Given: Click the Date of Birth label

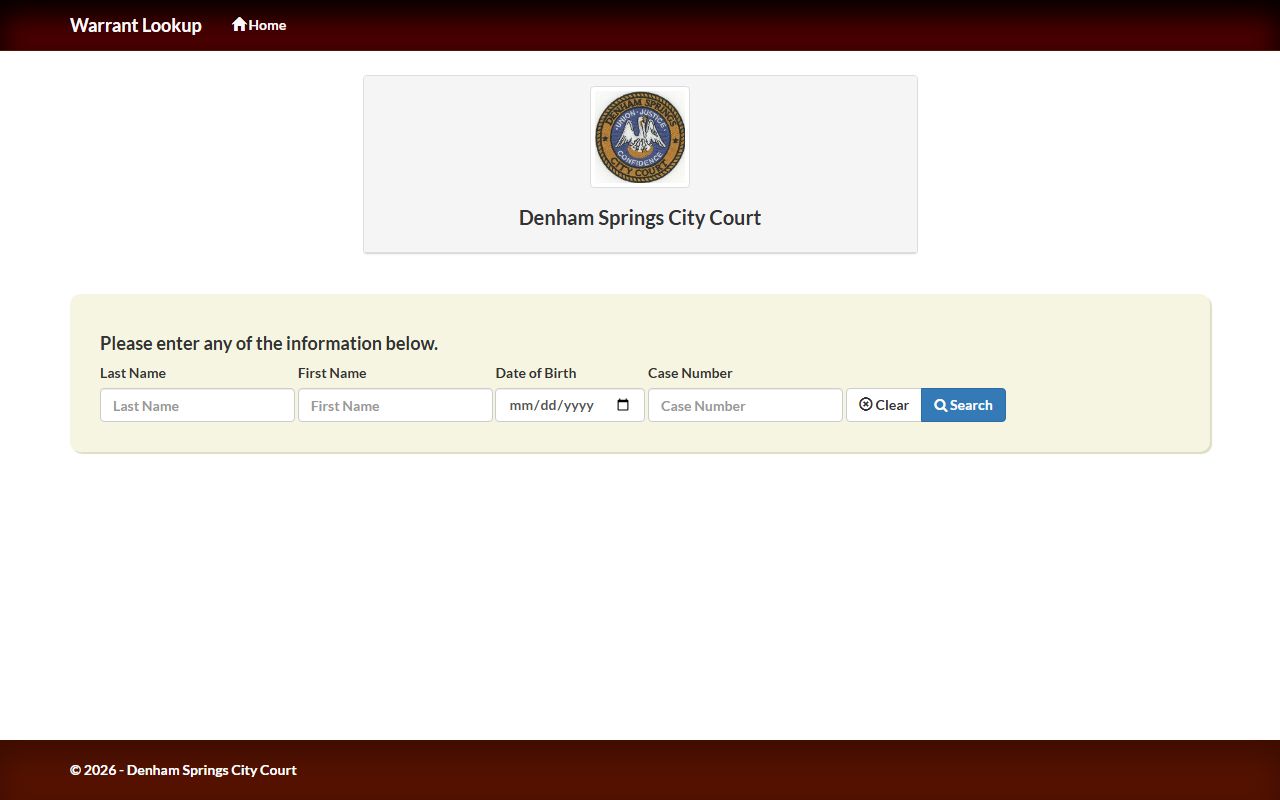Looking at the screenshot, I should tap(536, 373).
